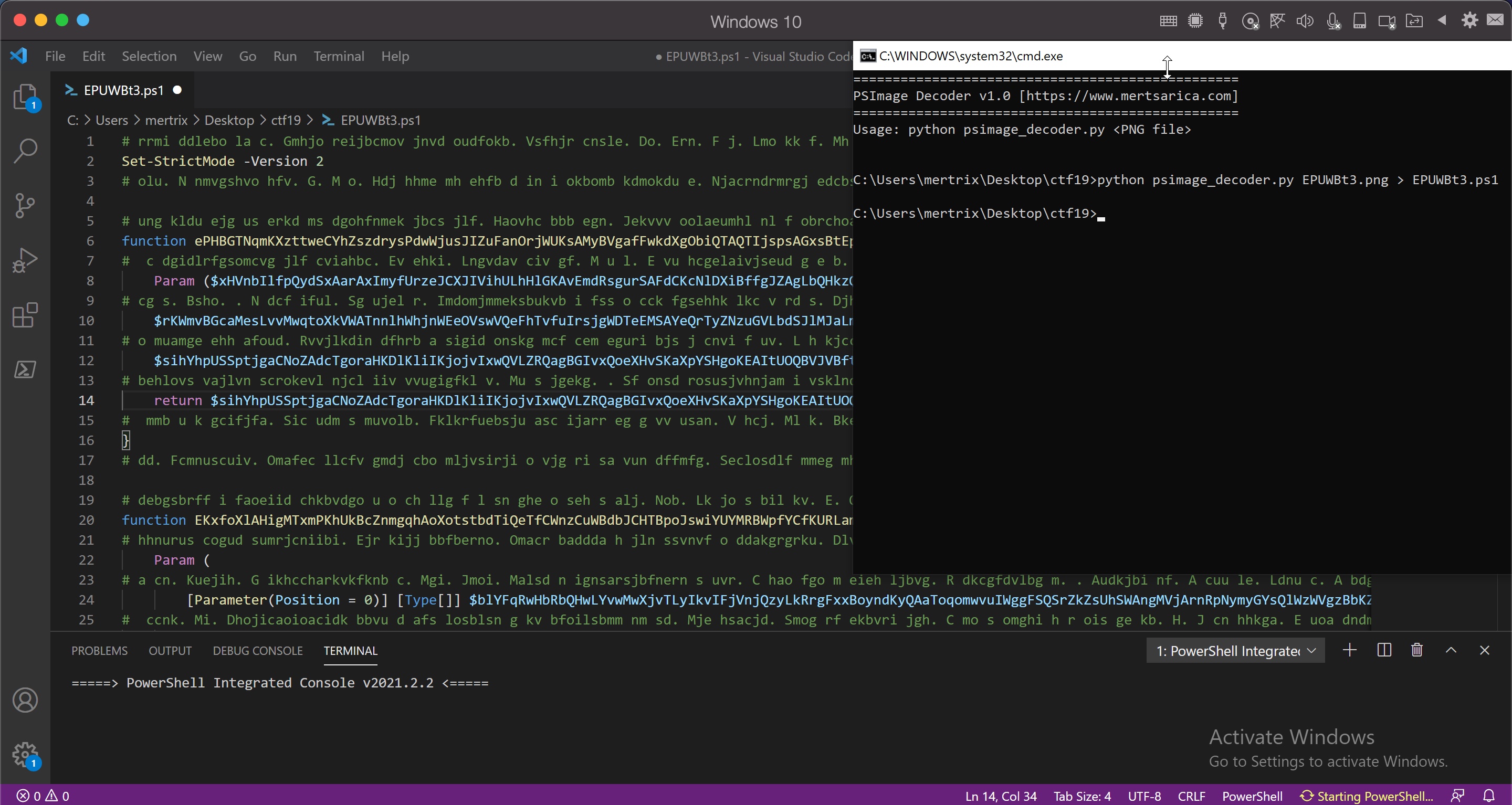
Task: Open the Accounts menu icon
Action: point(25,700)
